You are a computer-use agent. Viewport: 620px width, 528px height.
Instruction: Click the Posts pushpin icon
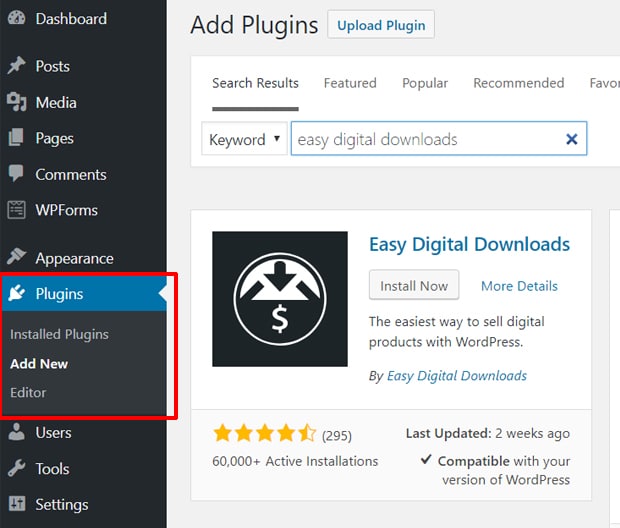[x=16, y=66]
